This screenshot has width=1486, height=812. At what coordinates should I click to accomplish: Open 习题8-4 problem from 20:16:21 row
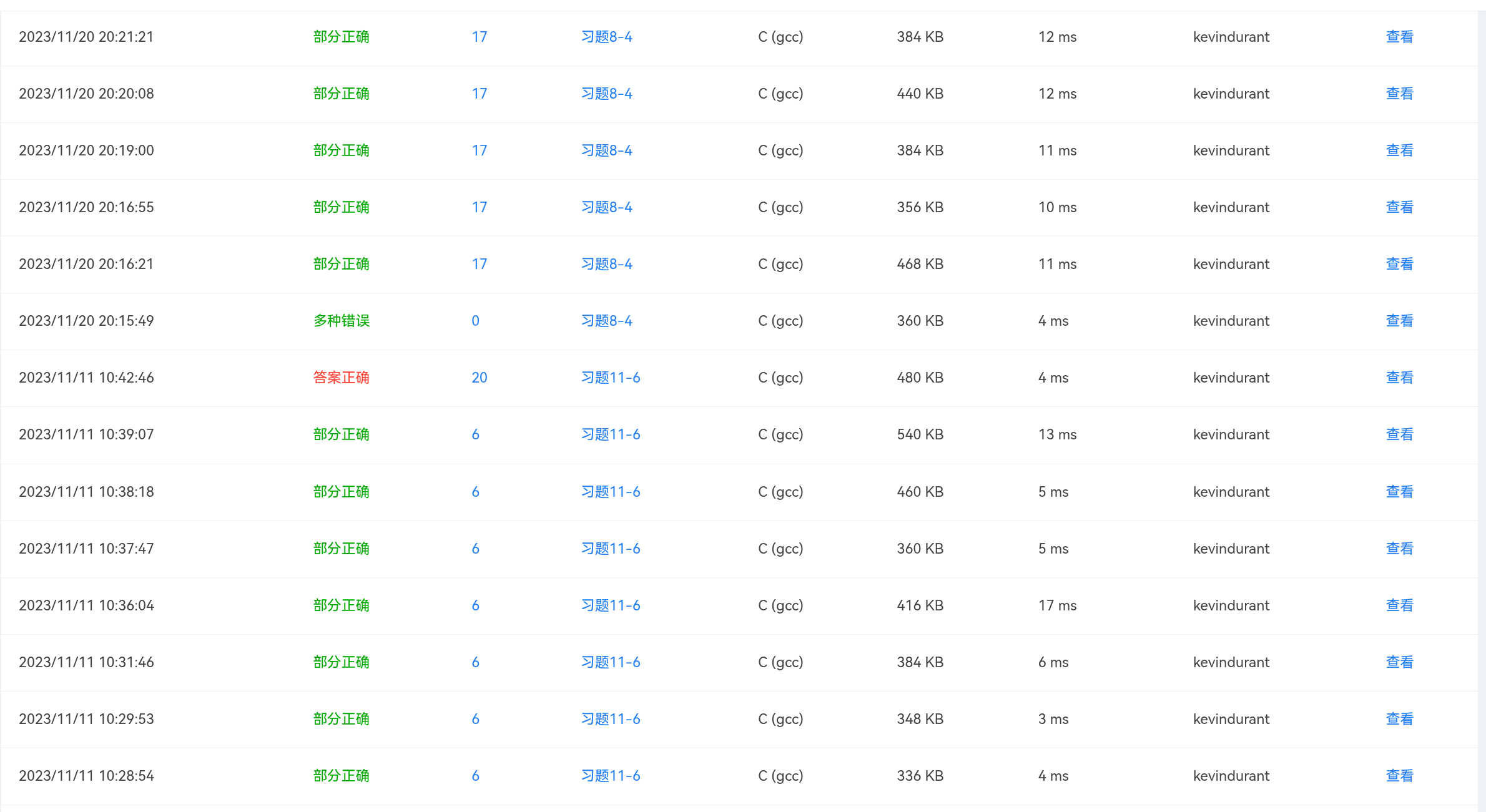click(606, 264)
